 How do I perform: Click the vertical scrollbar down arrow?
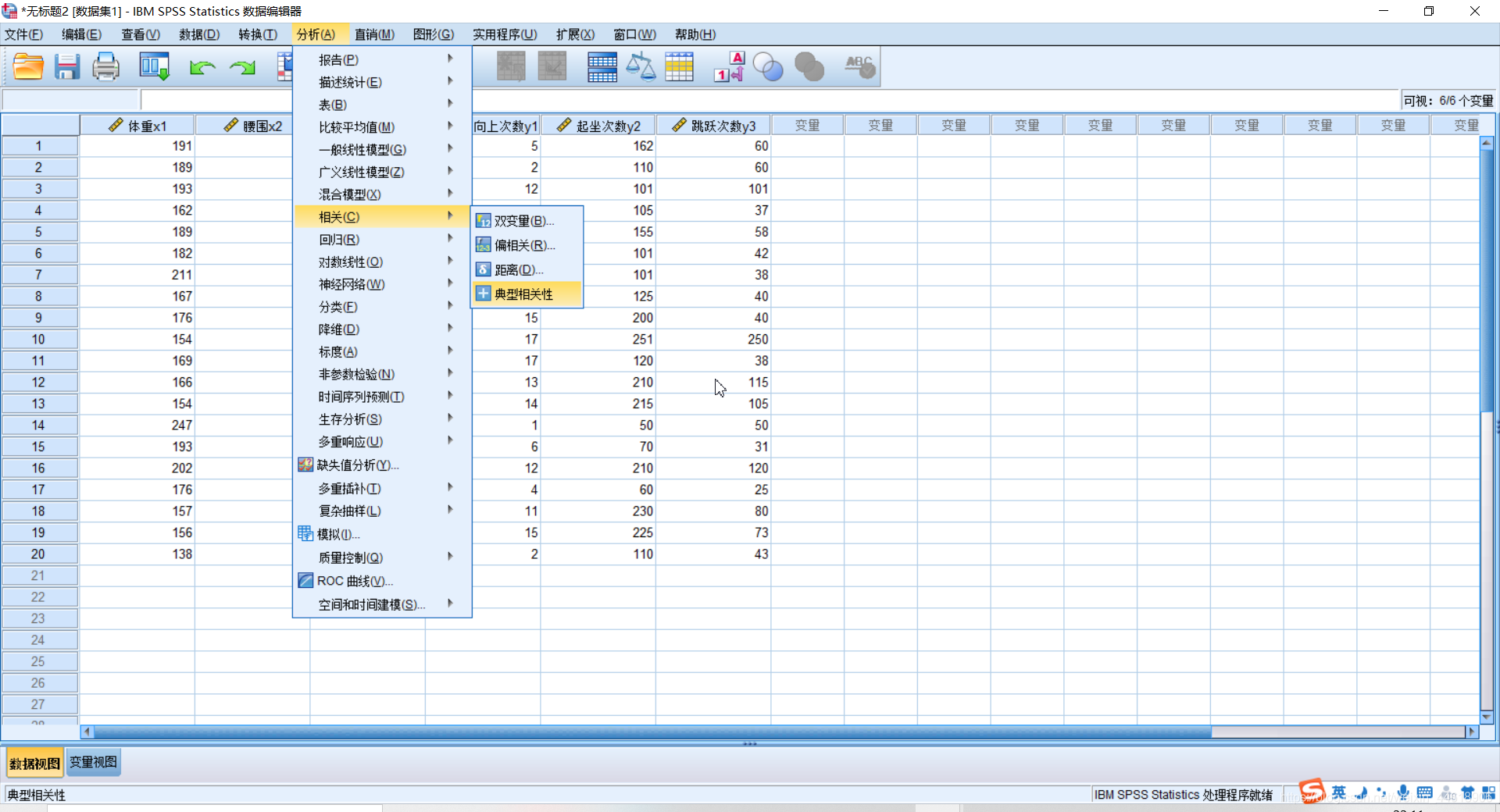click(x=1487, y=717)
